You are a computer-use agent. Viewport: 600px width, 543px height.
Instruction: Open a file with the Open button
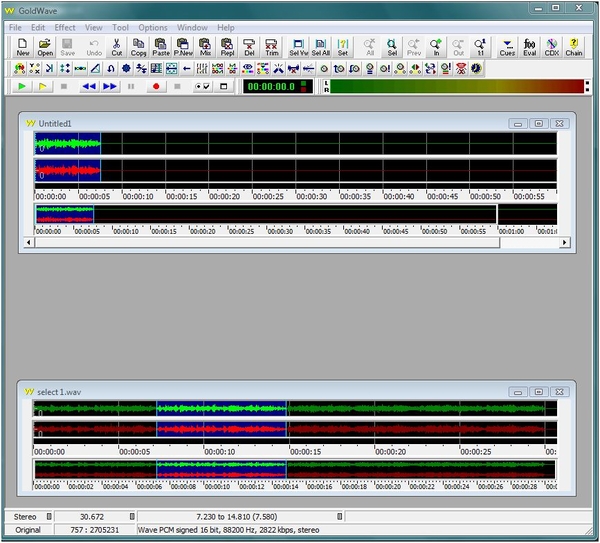(45, 47)
